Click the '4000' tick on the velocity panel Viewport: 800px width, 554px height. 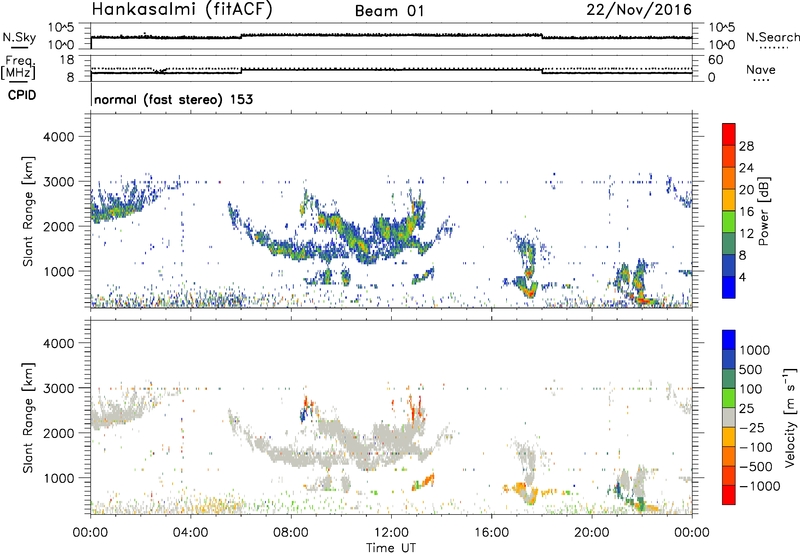tap(58, 344)
